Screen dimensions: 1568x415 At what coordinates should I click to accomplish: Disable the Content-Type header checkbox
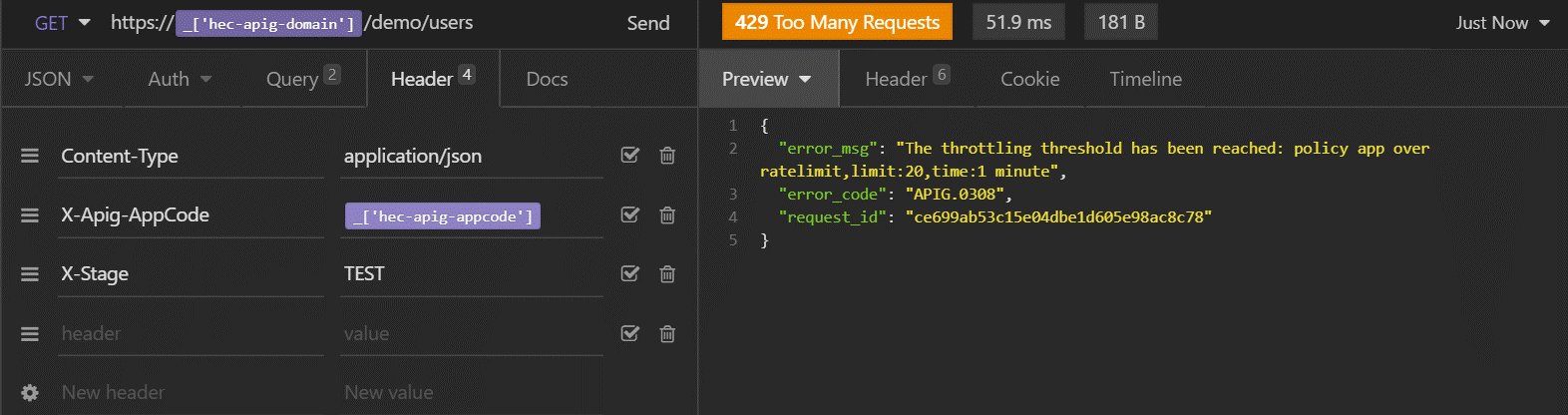pyautogui.click(x=630, y=156)
